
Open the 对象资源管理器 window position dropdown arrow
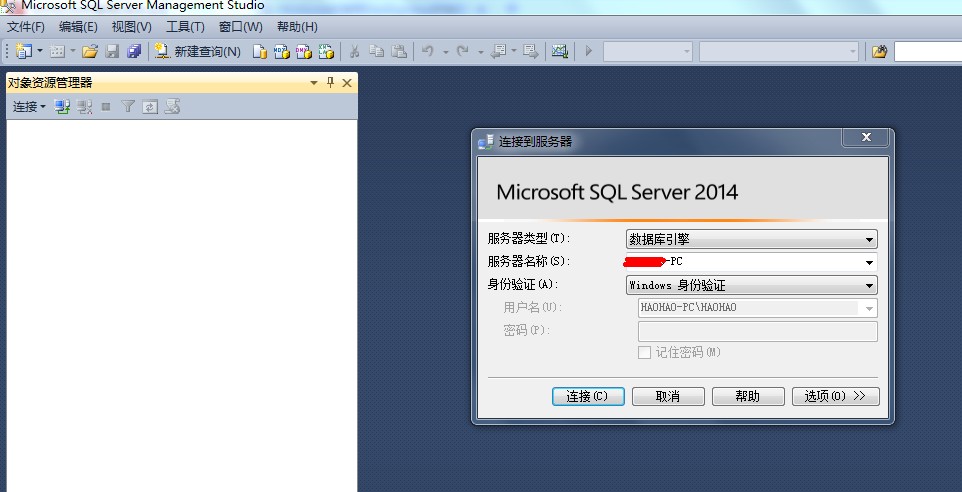point(314,83)
